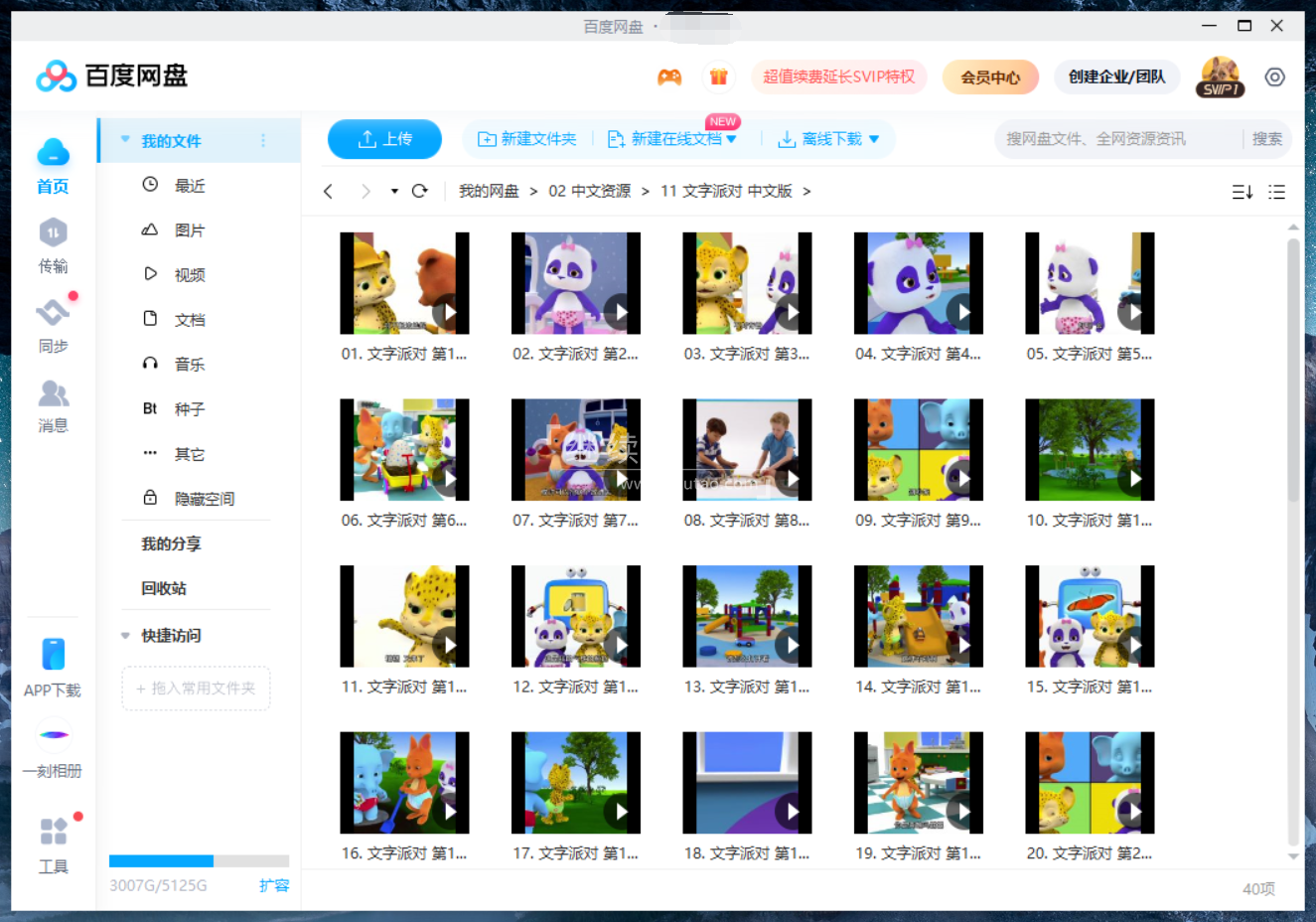1316x922 pixels.
Task: Open 会员中心 membership center
Action: (989, 77)
